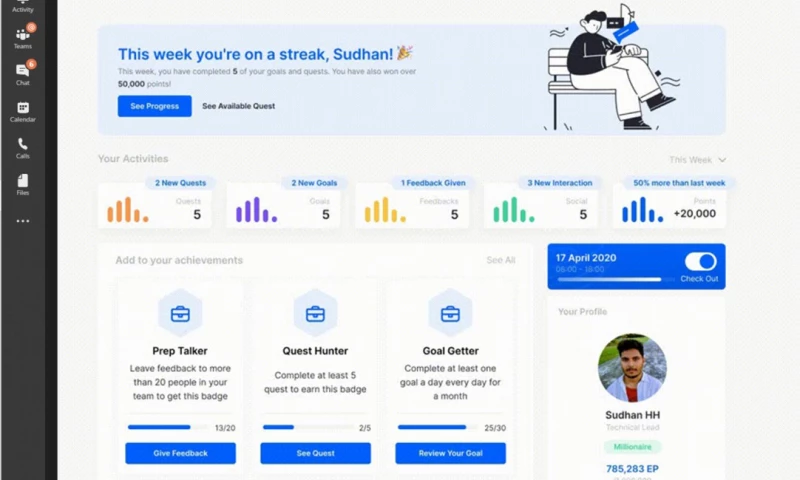Click the 1 Feedback Given tag
The width and height of the screenshot is (800, 480).
(433, 183)
